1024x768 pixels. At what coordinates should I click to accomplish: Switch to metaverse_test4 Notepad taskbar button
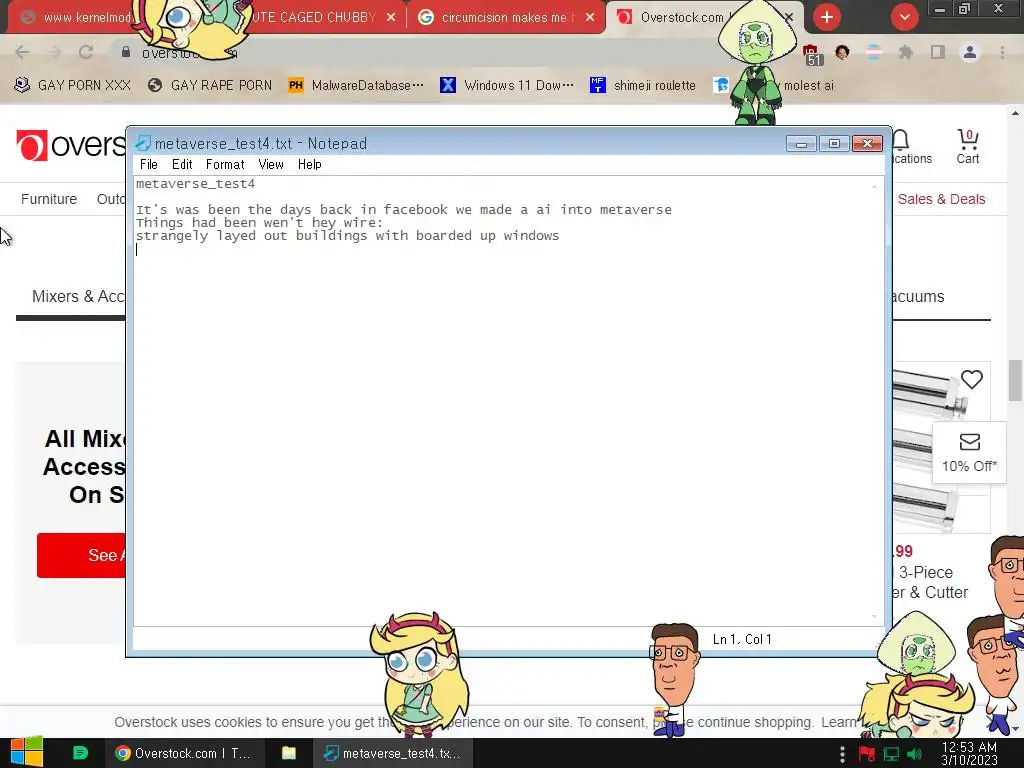click(392, 753)
